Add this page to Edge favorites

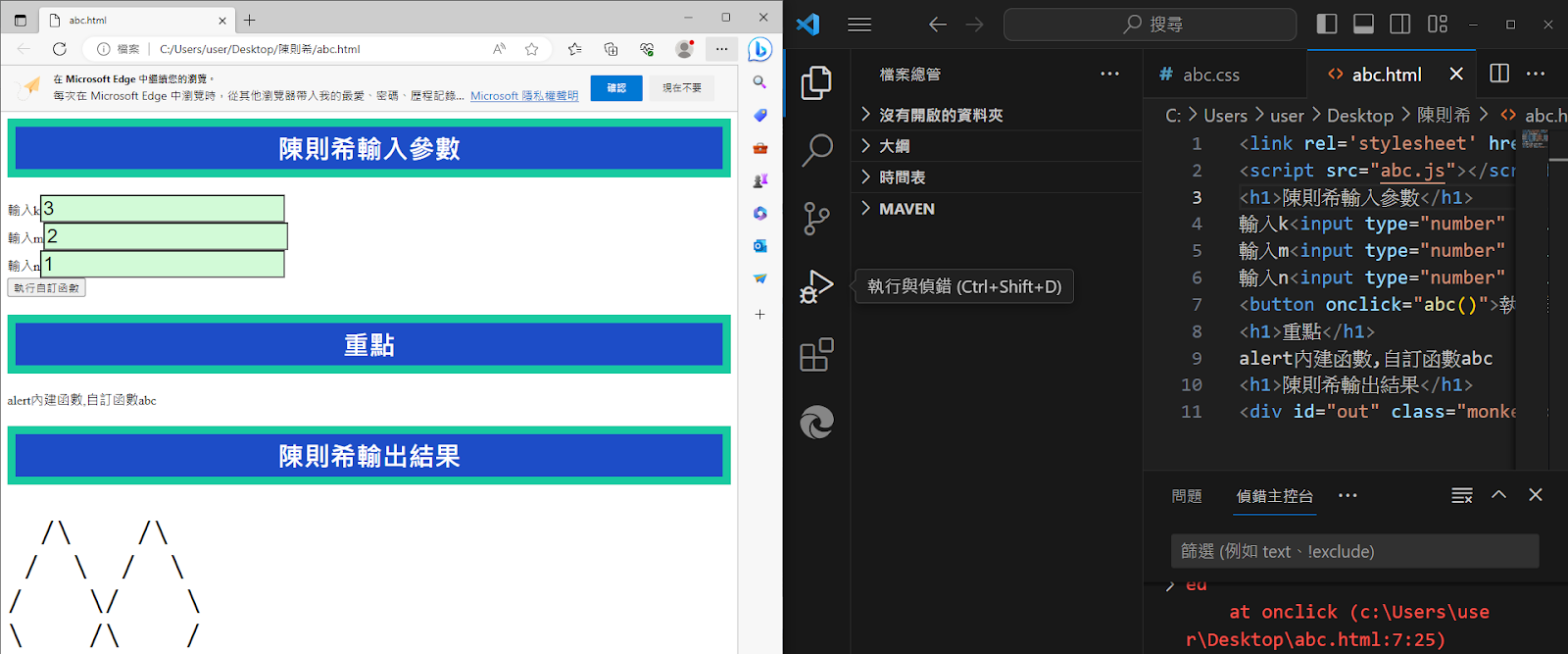(532, 49)
